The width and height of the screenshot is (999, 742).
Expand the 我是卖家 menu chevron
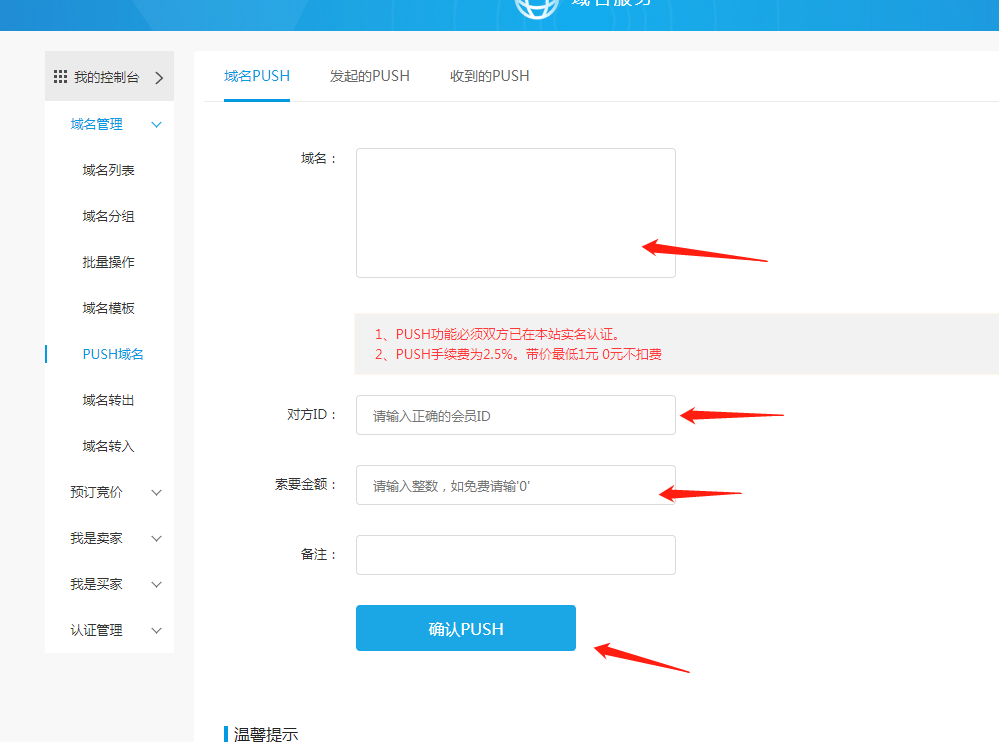tap(156, 538)
